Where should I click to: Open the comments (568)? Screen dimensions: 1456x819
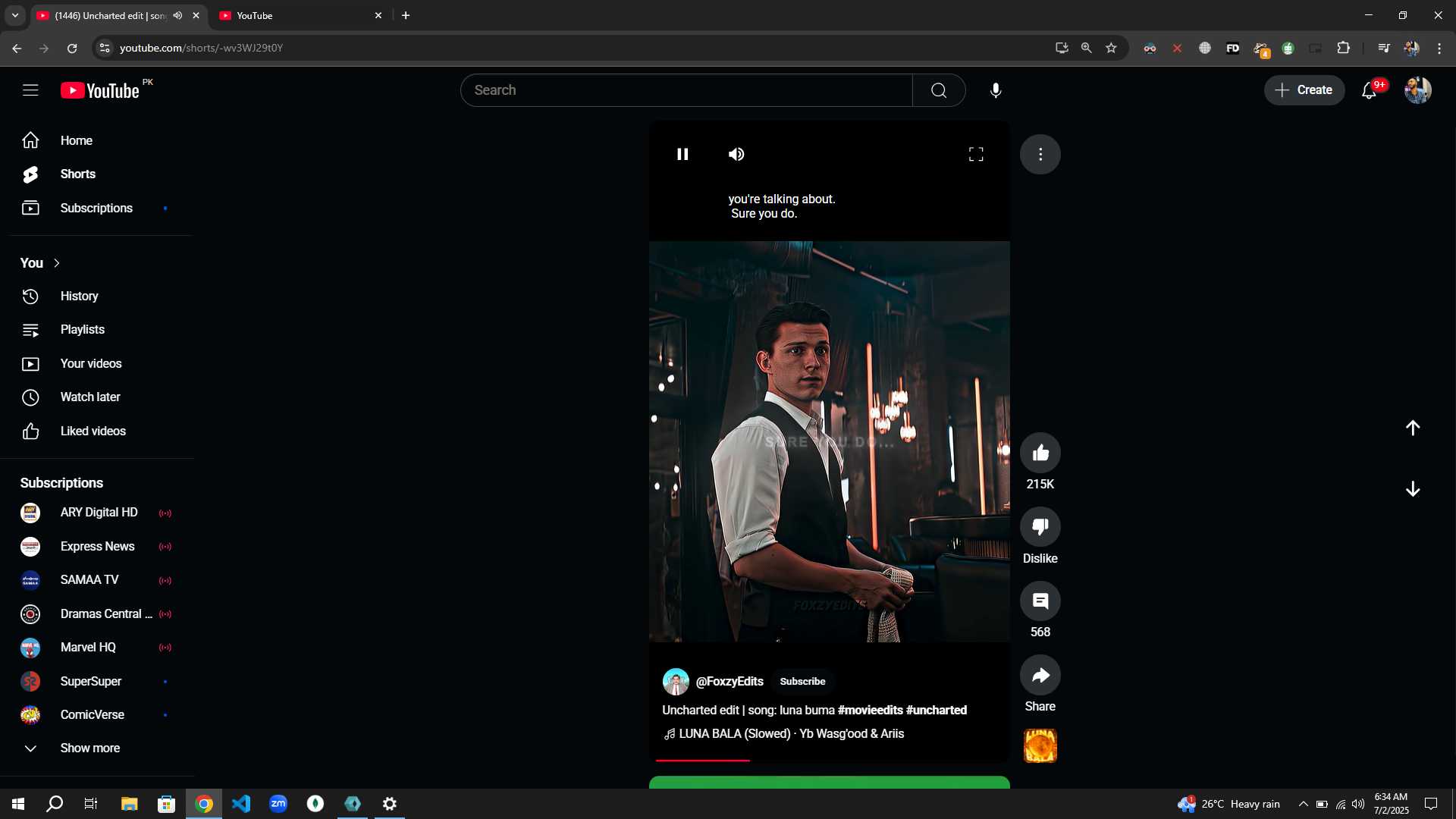(x=1040, y=601)
